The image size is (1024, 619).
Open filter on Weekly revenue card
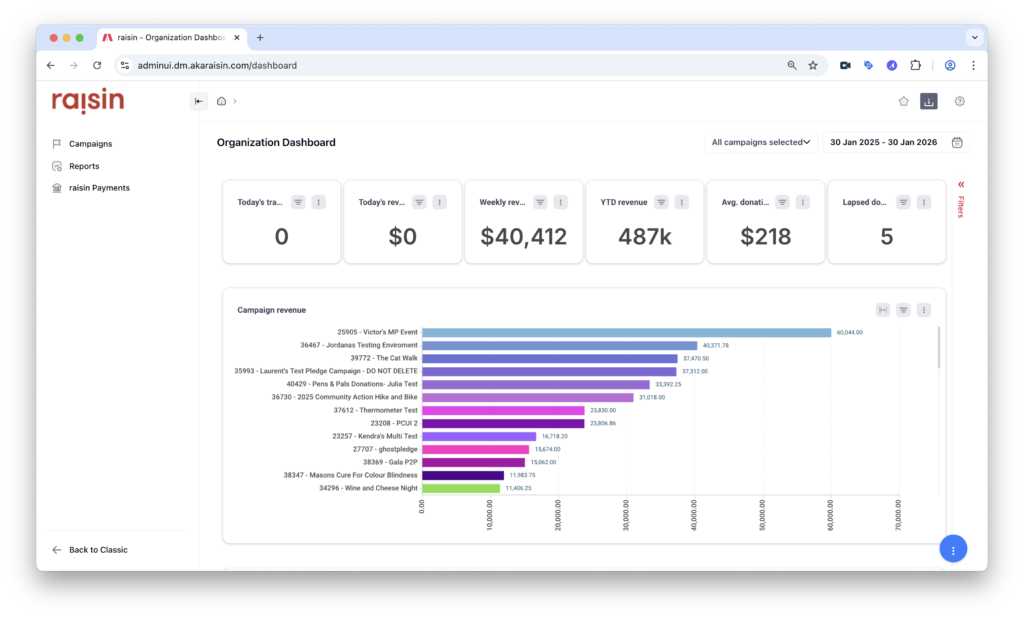click(540, 202)
